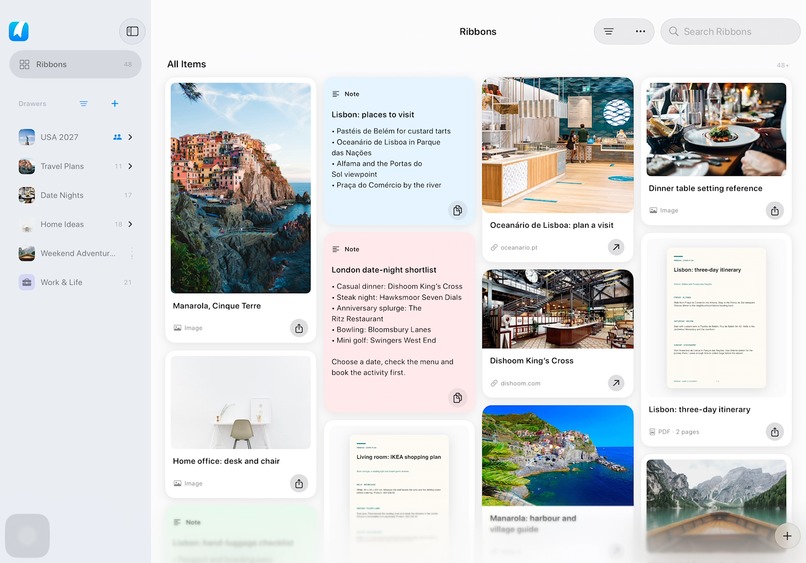Share the Home office desk image
The image size is (806, 563).
click(299, 483)
